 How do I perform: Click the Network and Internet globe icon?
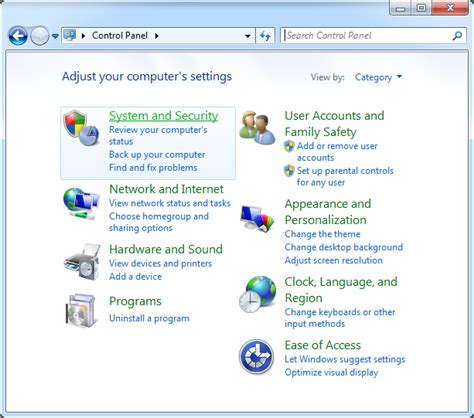(81, 203)
